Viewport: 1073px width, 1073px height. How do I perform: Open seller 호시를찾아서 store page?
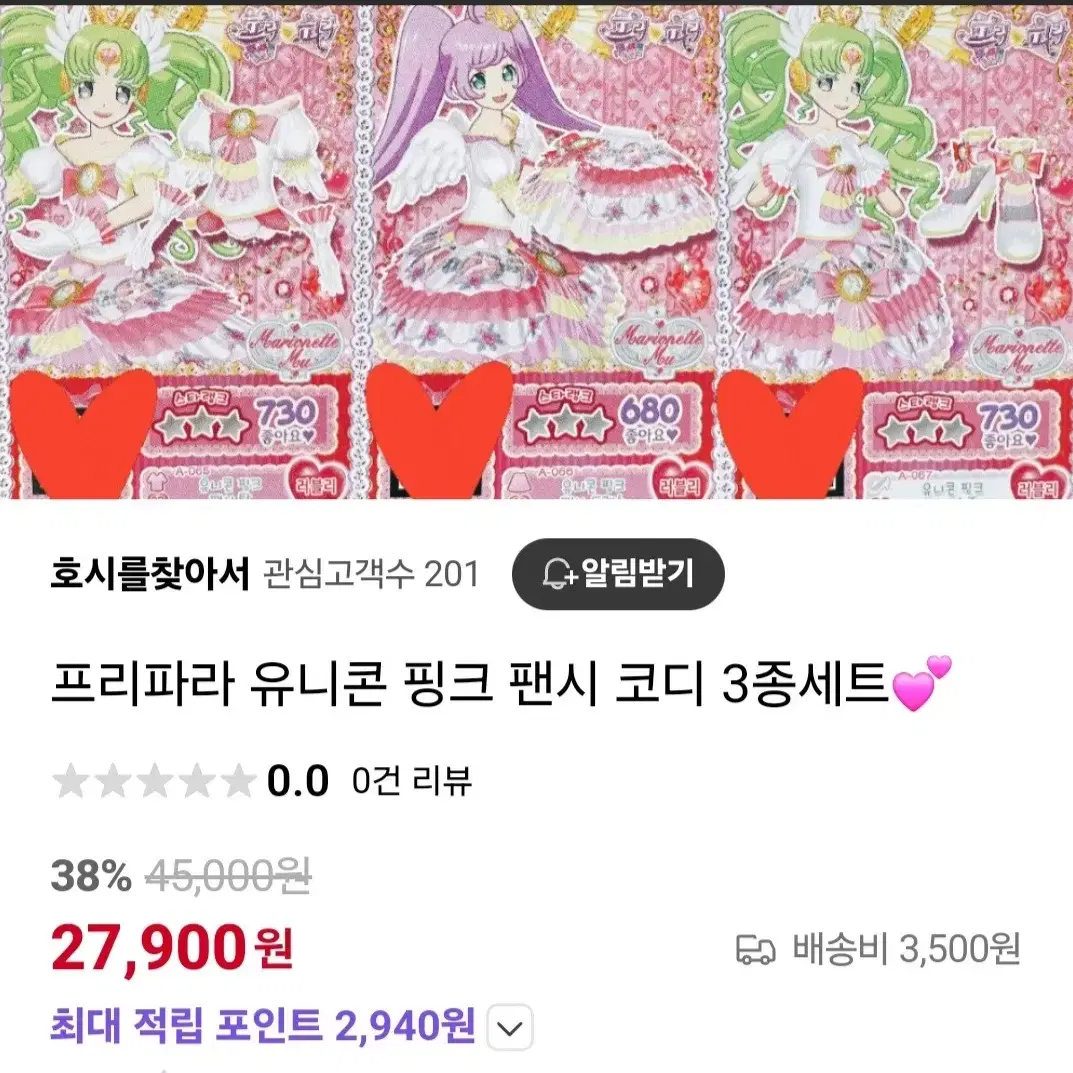pos(150,573)
